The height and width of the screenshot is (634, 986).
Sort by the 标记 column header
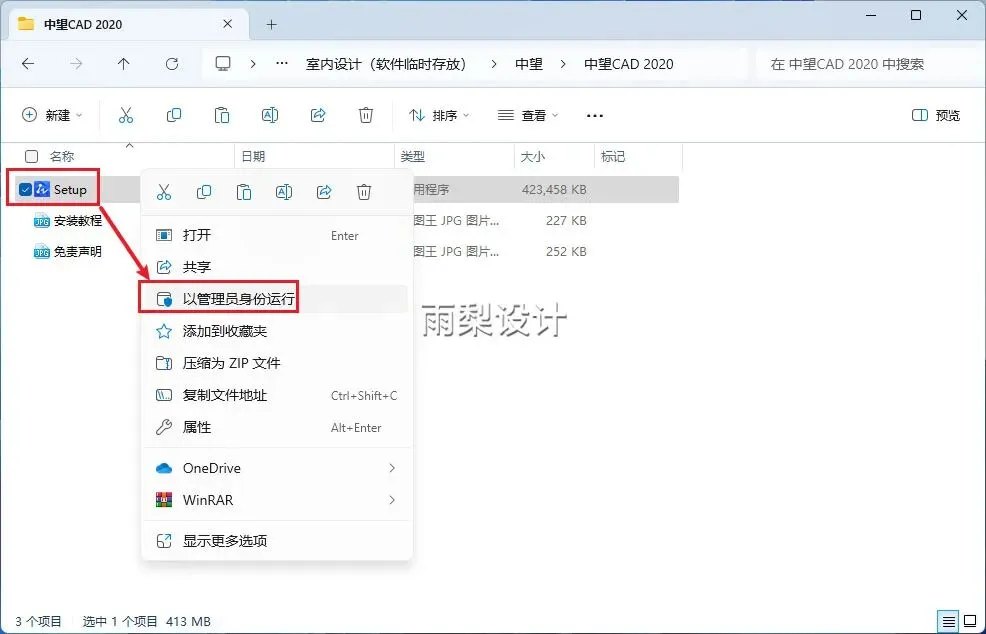click(x=612, y=156)
